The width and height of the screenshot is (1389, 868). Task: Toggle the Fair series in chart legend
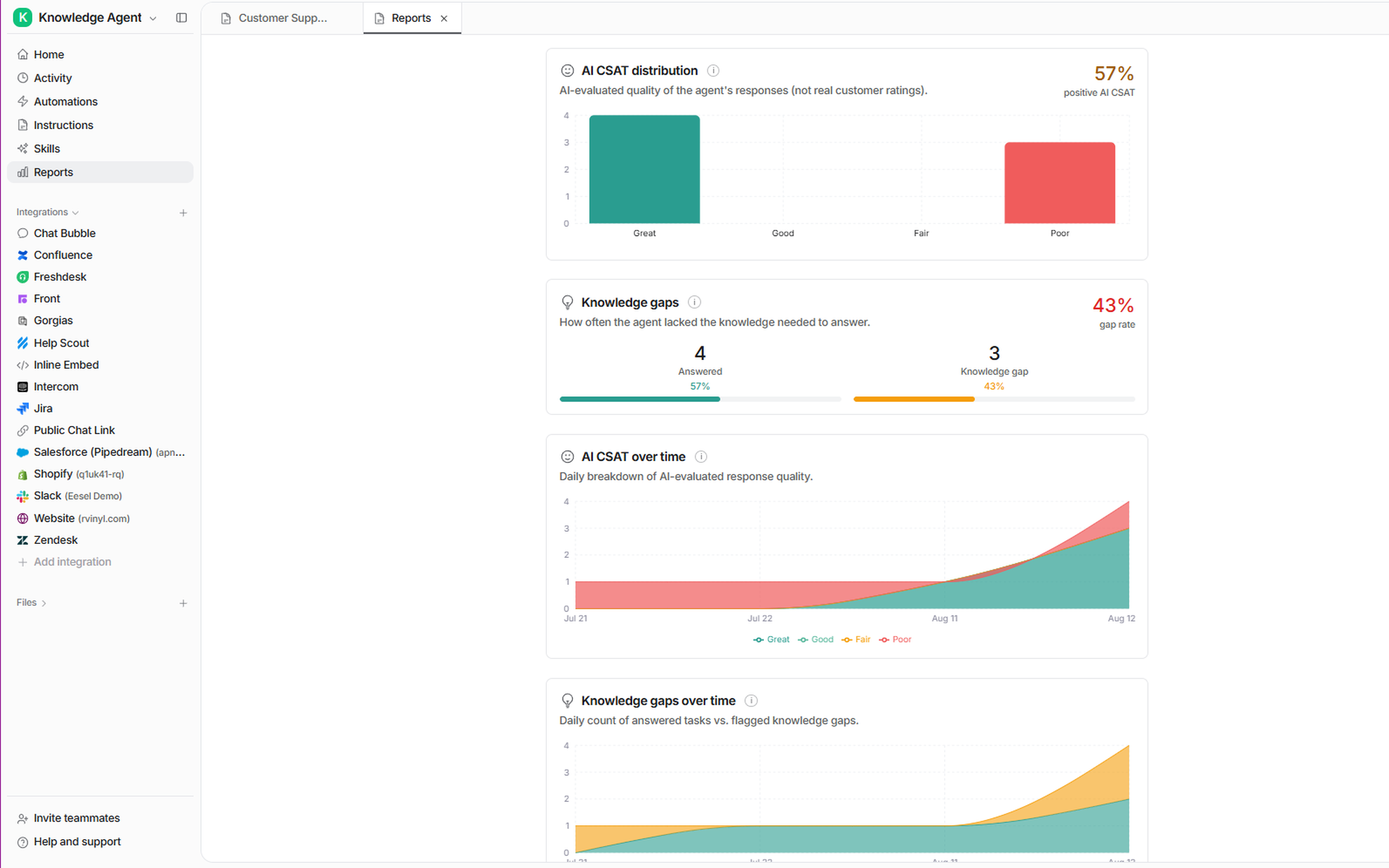(856, 639)
